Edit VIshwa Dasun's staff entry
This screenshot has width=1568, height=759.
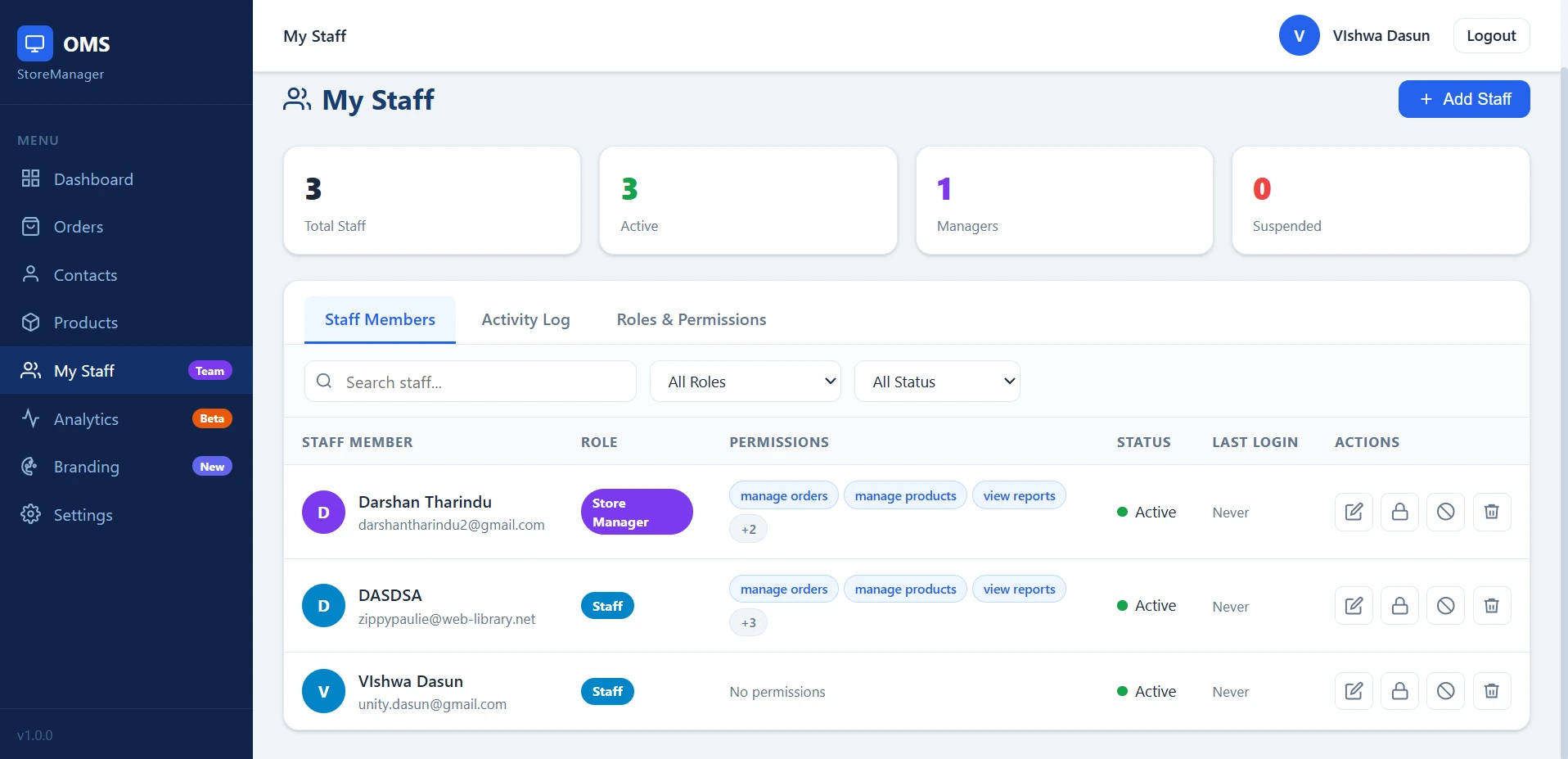[1354, 691]
